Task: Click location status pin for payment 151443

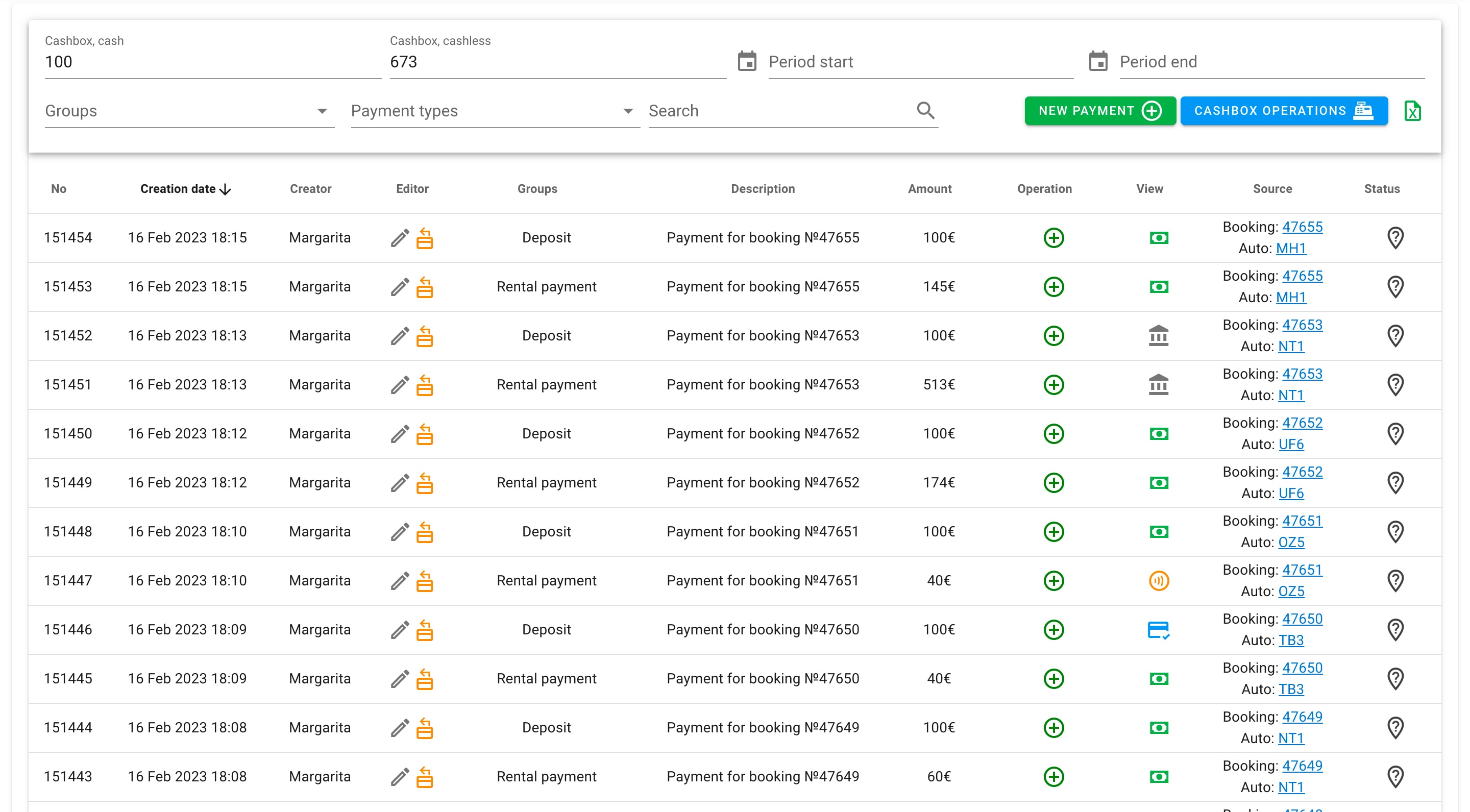Action: (1395, 777)
